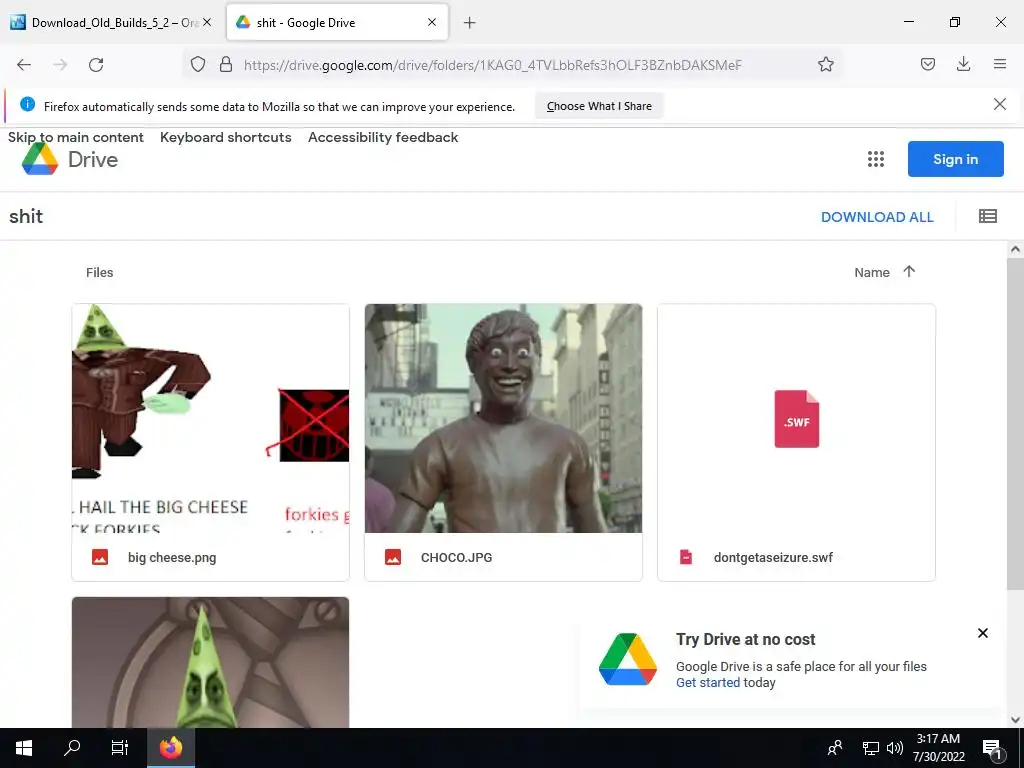The height and width of the screenshot is (768, 1024).
Task: Click the blue info icon in notification bar
Action: 27,104
